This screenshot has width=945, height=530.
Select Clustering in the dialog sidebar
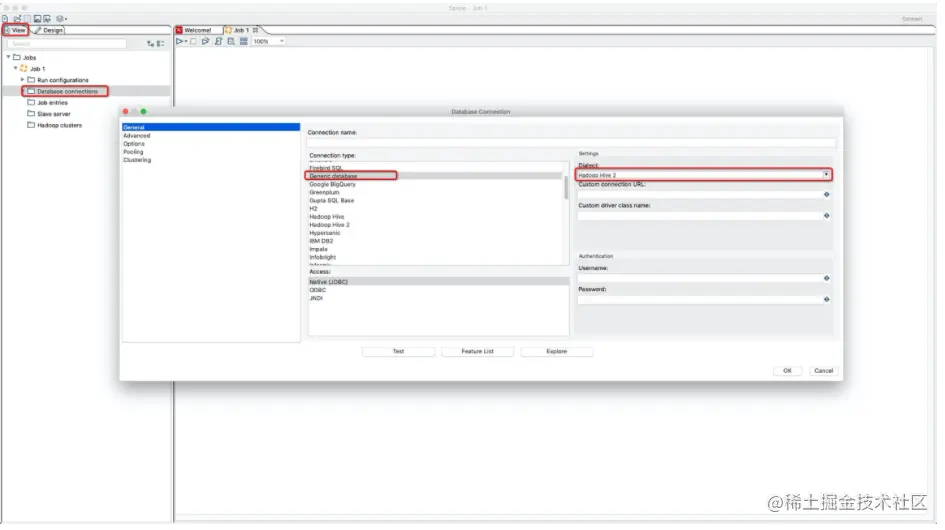[x=137, y=160]
